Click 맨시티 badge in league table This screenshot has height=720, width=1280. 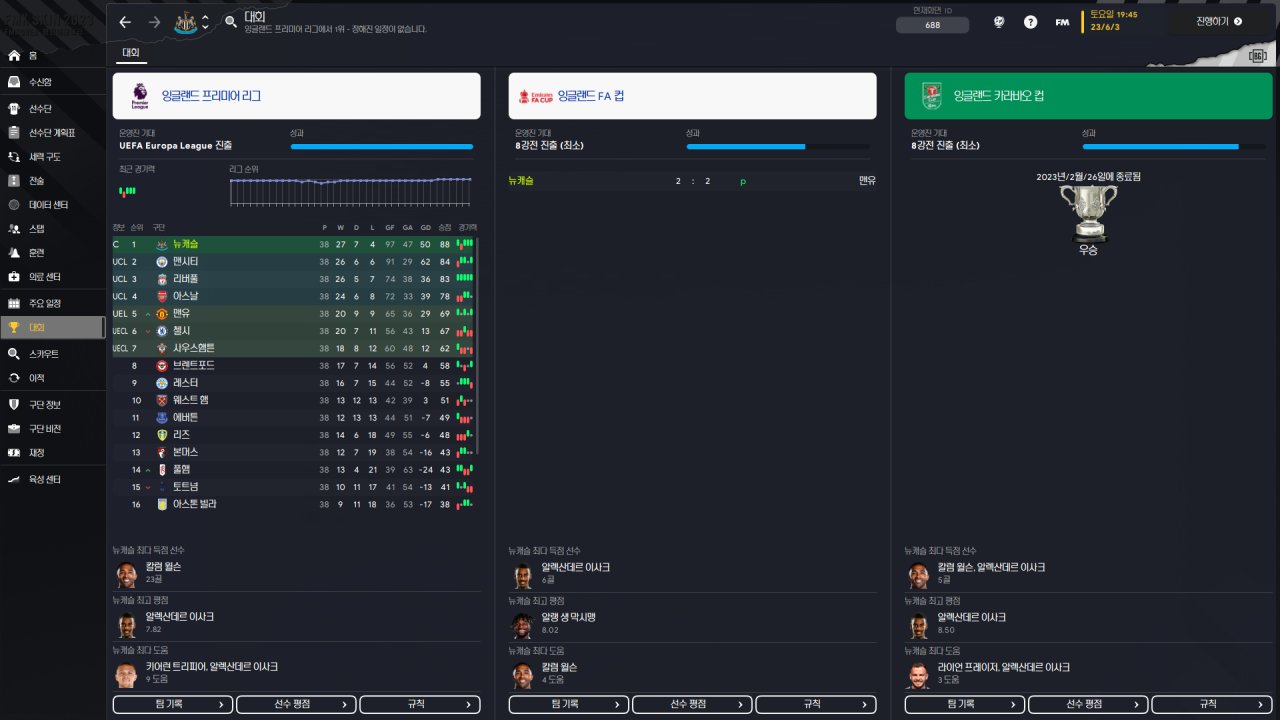[x=162, y=261]
